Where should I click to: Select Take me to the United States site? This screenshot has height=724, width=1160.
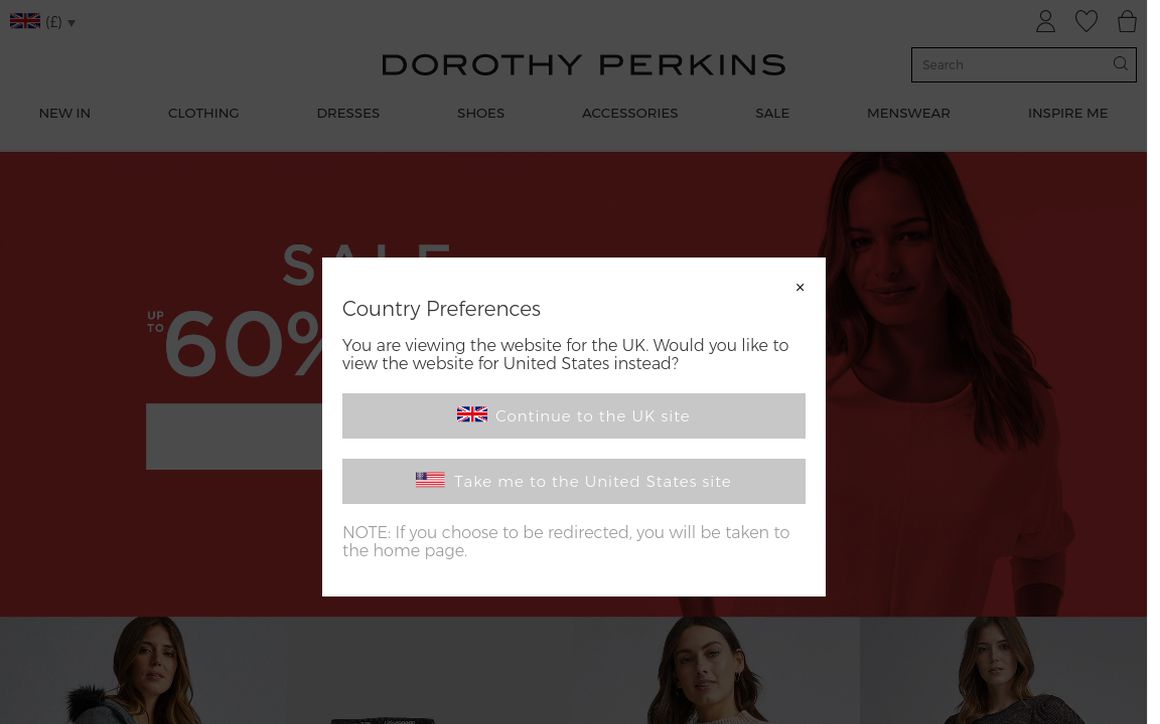click(573, 481)
